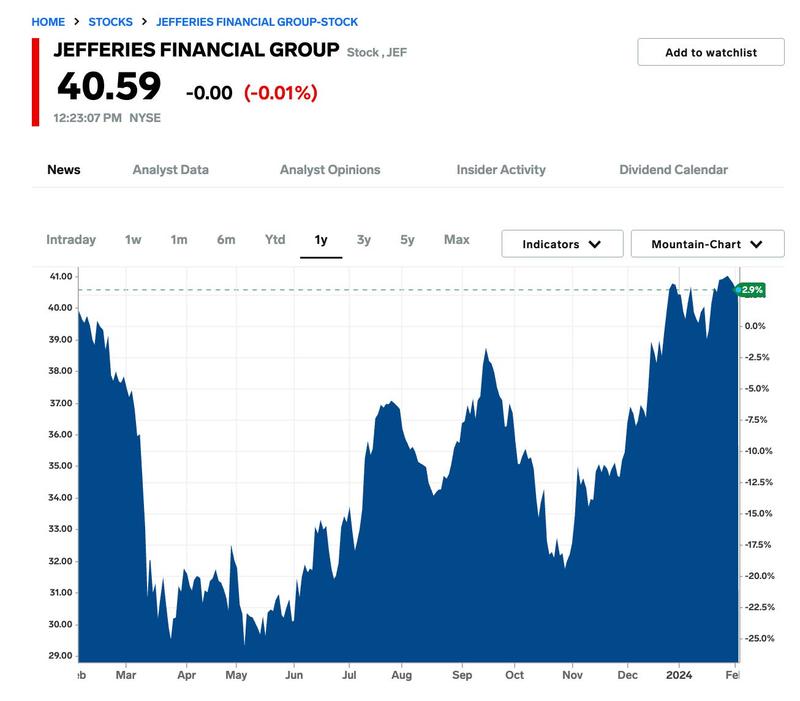Click the Add to watchlist button
800x701 pixels.
[711, 52]
